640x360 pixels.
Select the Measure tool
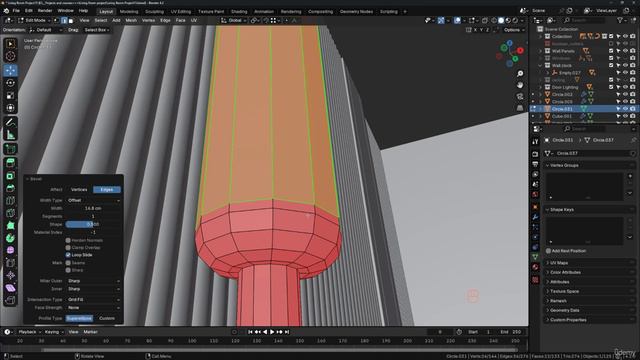click(x=11, y=135)
